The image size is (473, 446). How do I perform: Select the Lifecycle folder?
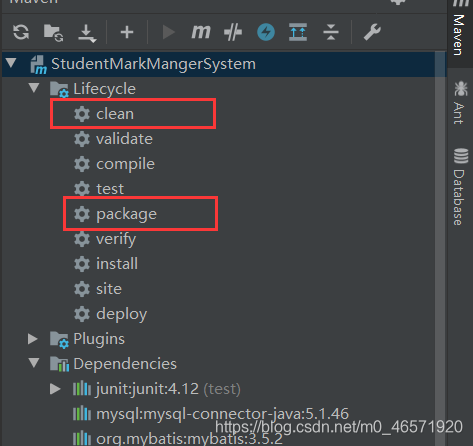tap(104, 89)
